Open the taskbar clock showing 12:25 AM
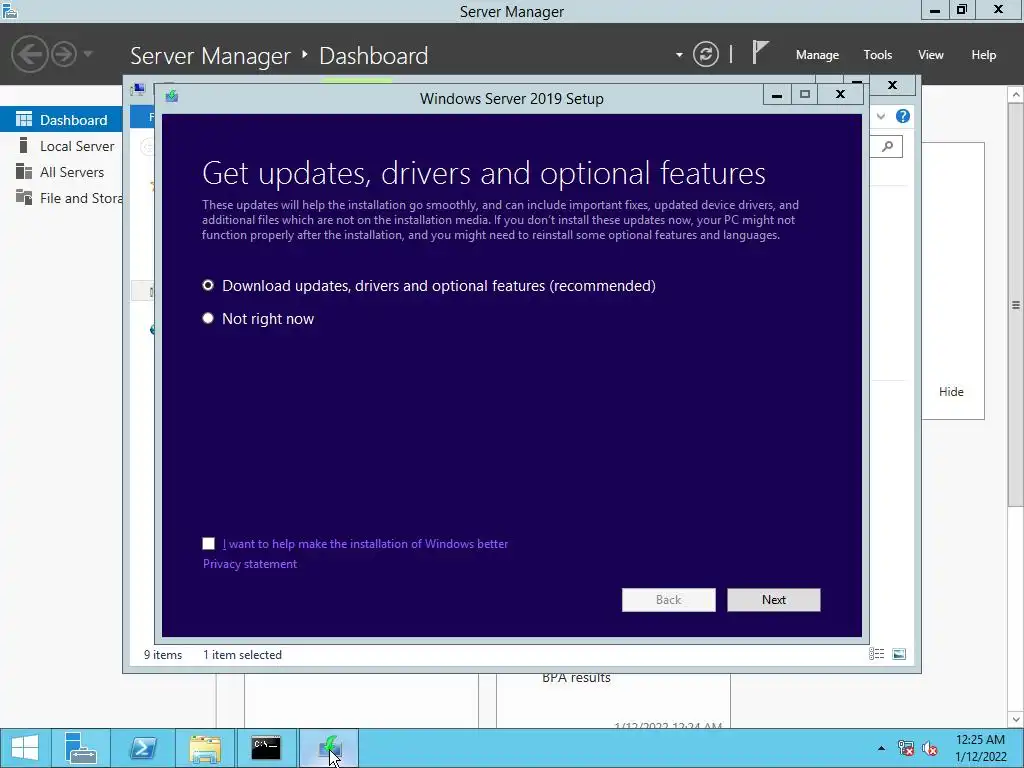Viewport: 1024px width, 768px height. [x=980, y=748]
